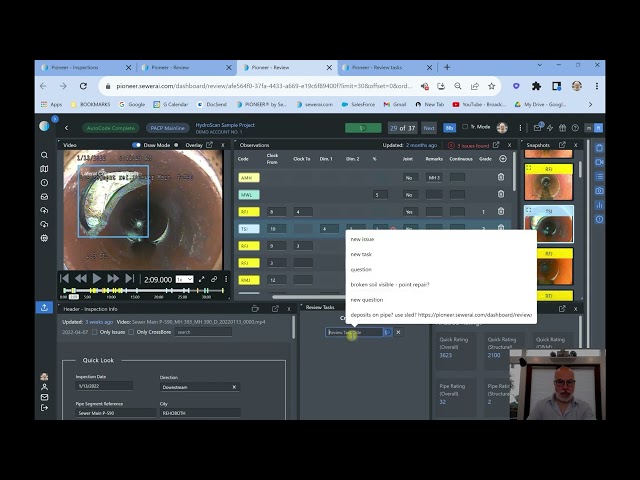
Task: Select the Overlay radio option
Action: click(176, 145)
